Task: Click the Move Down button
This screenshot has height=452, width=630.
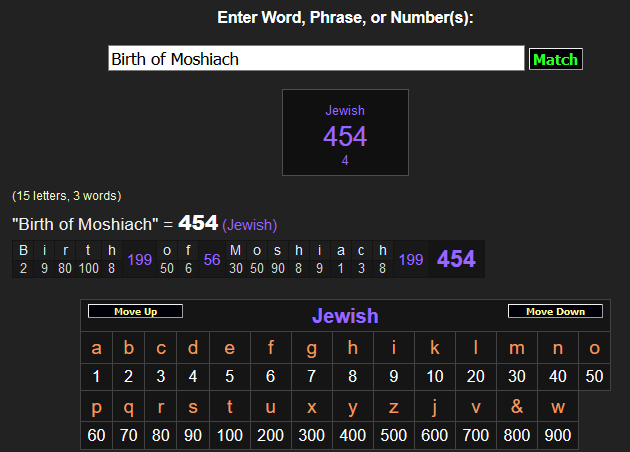Action: (x=555, y=311)
